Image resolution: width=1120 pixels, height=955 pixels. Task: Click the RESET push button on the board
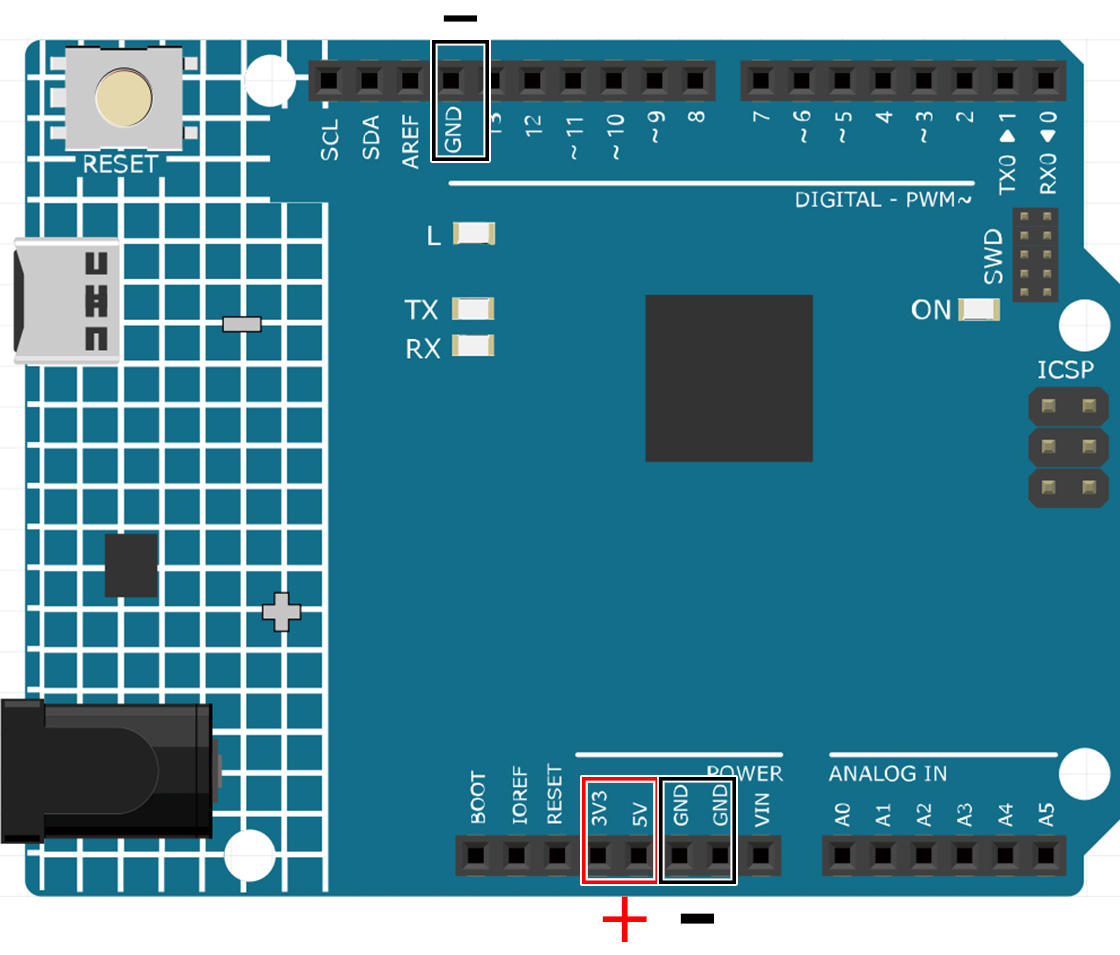(124, 98)
